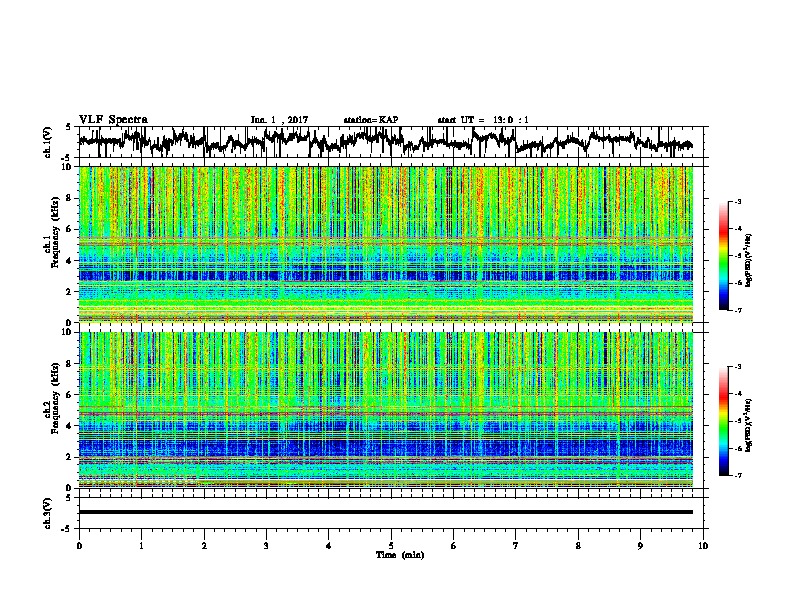
Task: Click the "0" tick on the time axis
Action: click(x=79, y=545)
